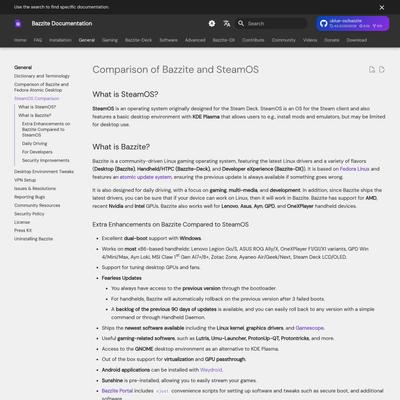The width and height of the screenshot is (400, 400).
Task: Click 'Extra Enhancements on Bazzite Compared to SteamOS' heading
Action: pyautogui.click(x=170, y=225)
